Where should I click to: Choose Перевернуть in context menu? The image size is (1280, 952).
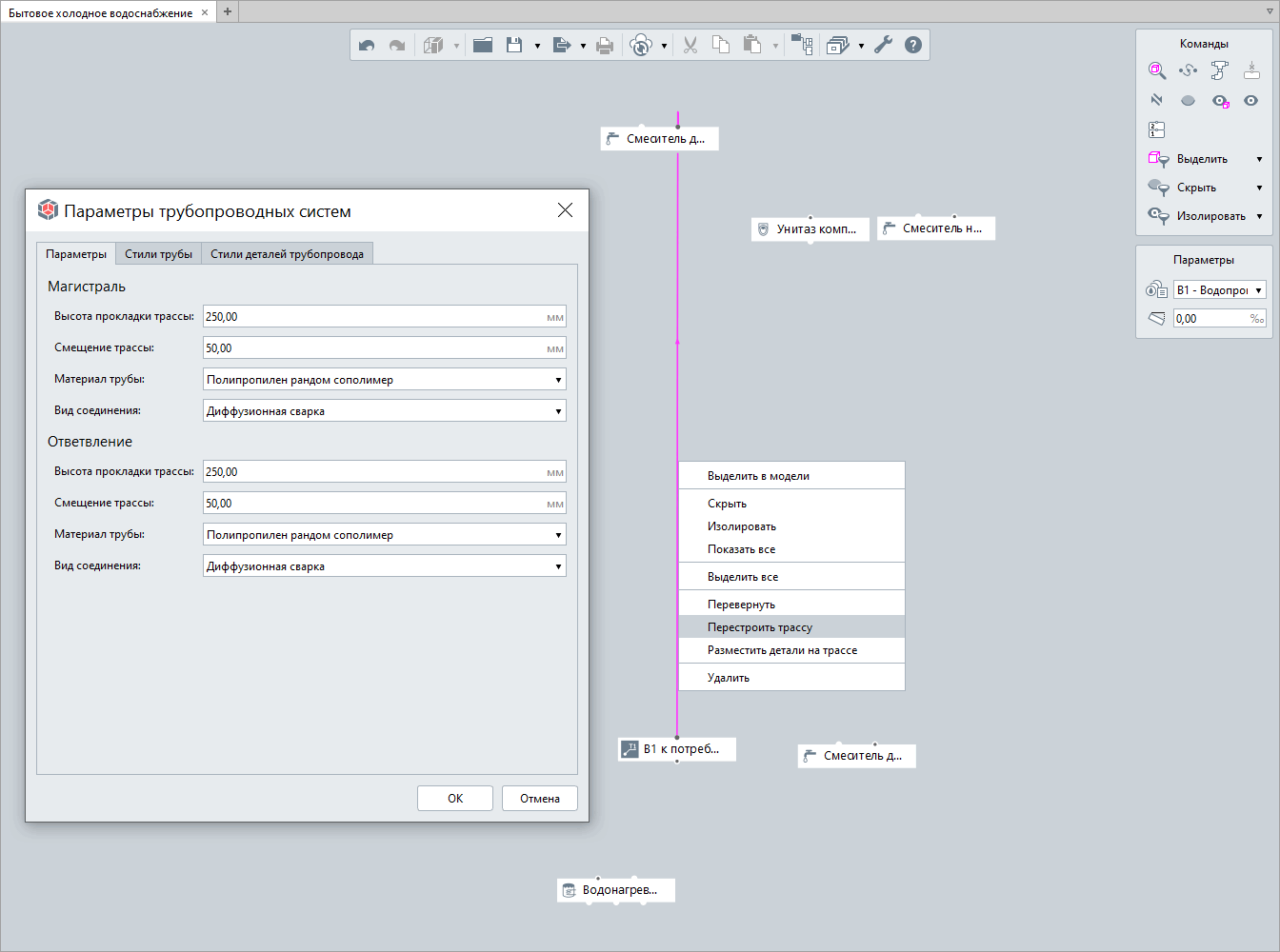791,605
